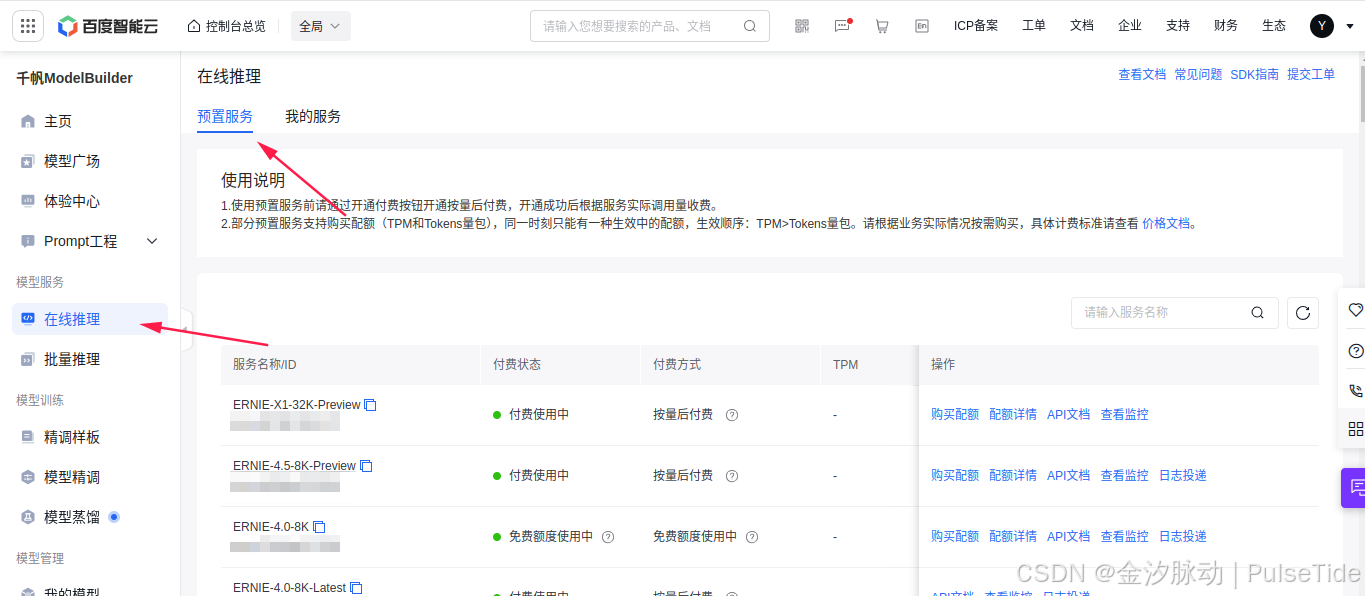Open 工单 in header
Screen dimensions: 1365x596
(x=1034, y=26)
